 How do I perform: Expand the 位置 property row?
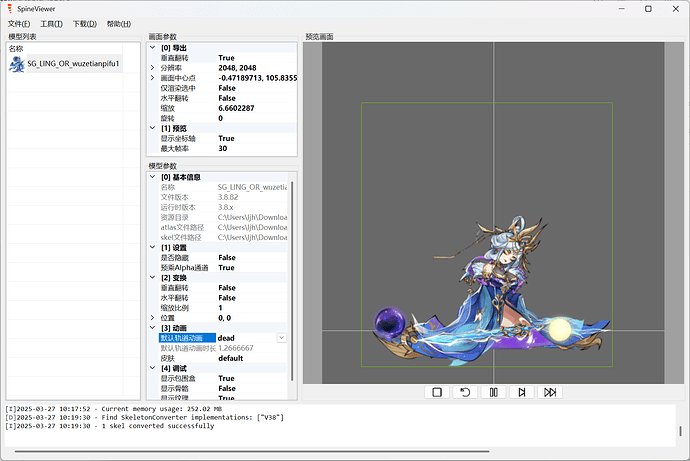(153, 318)
